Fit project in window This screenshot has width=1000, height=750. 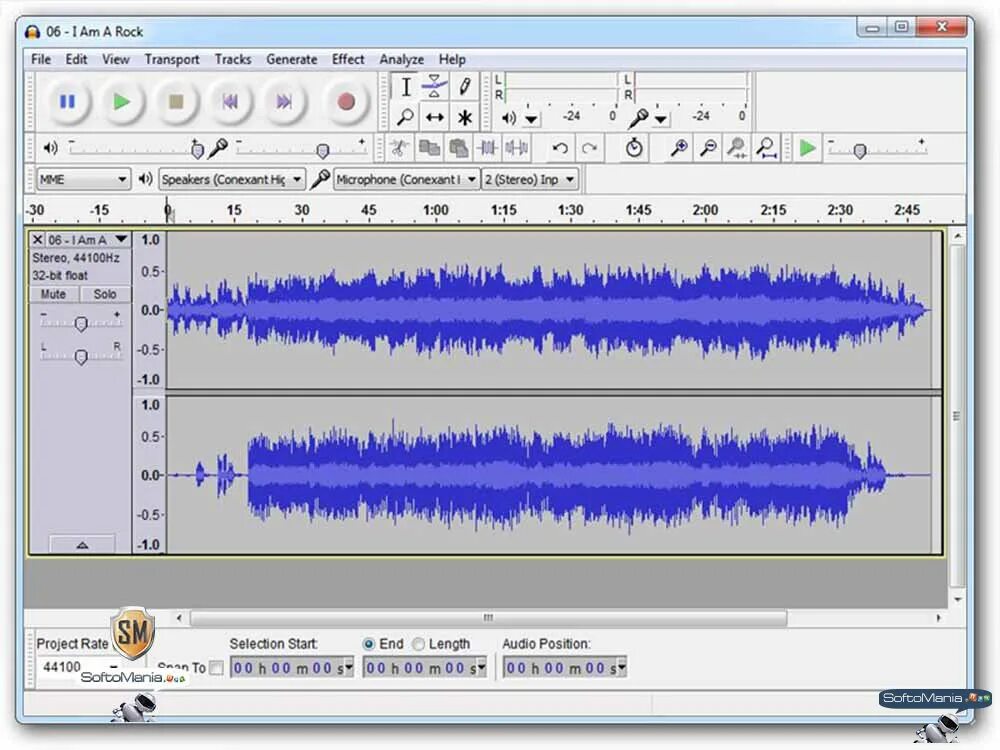(767, 149)
